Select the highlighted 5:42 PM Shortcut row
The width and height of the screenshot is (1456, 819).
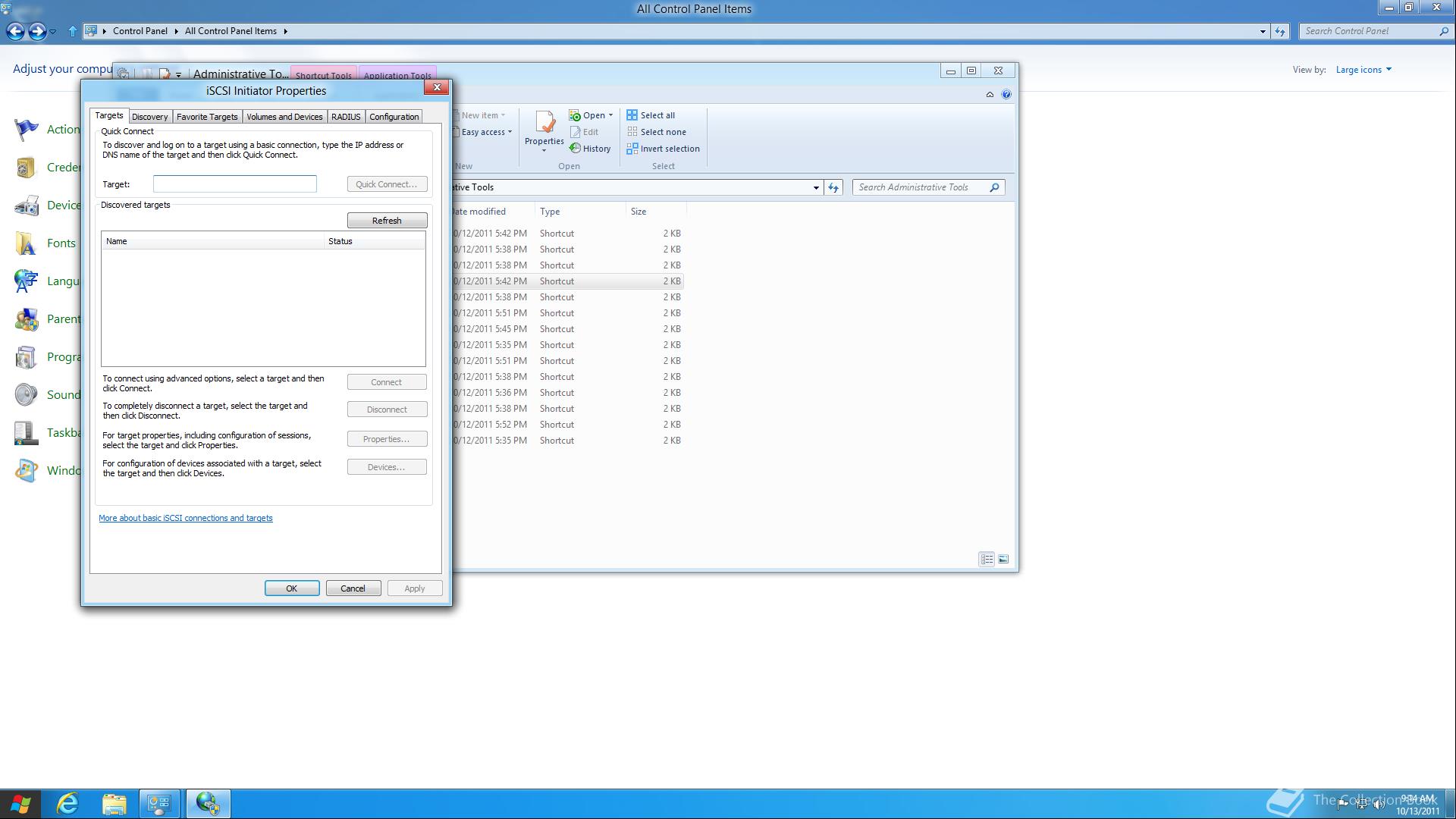pyautogui.click(x=568, y=281)
